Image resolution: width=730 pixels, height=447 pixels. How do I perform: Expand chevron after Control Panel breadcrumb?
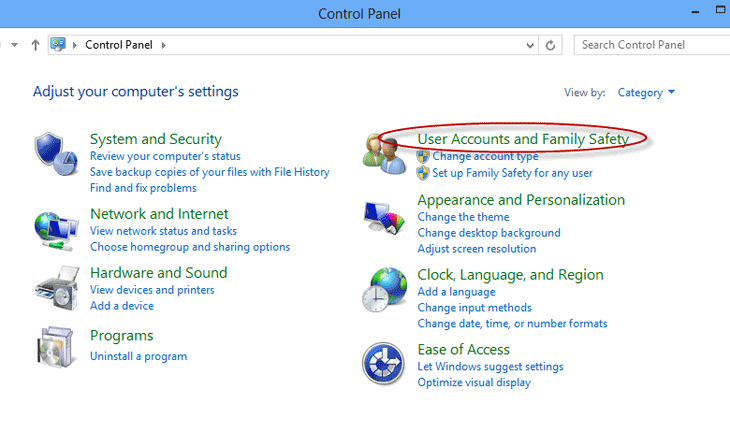pyautogui.click(x=163, y=45)
